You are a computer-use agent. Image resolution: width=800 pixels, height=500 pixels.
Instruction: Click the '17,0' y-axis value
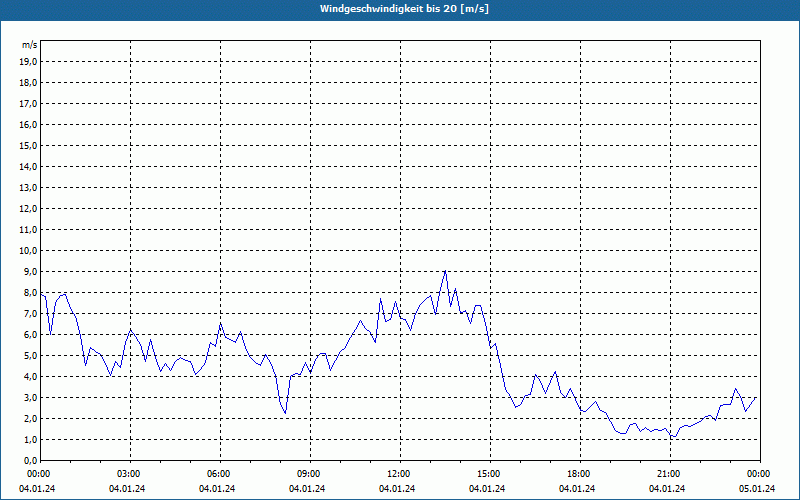pos(28,104)
